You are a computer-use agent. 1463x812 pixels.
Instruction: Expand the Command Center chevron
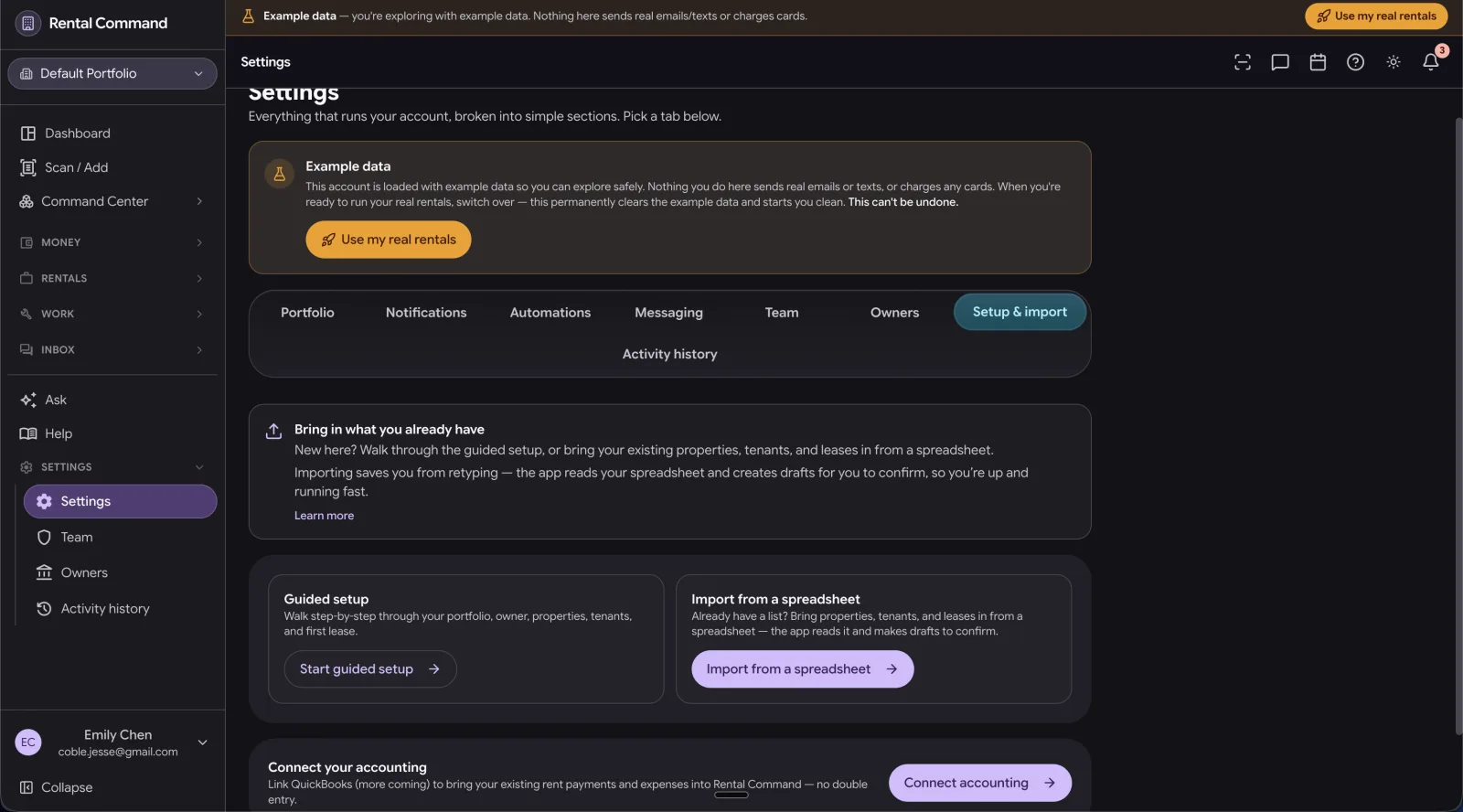(199, 201)
